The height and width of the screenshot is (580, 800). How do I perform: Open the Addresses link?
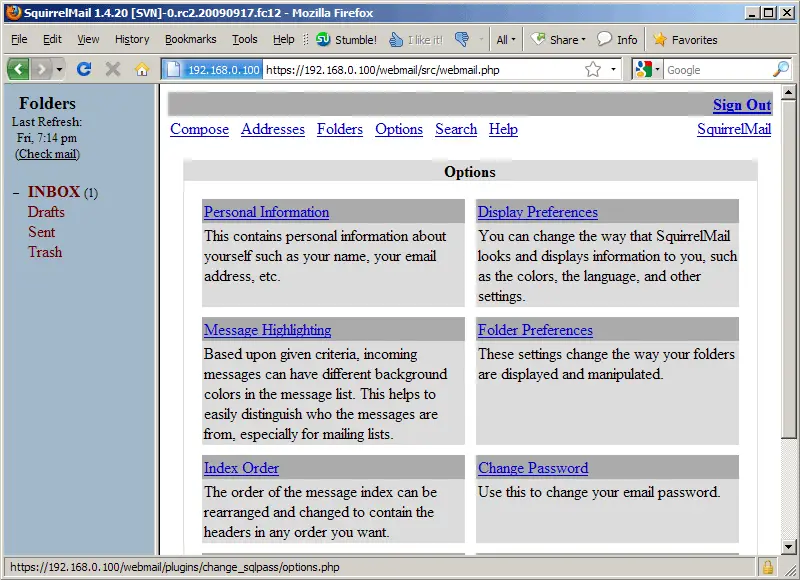pos(273,129)
